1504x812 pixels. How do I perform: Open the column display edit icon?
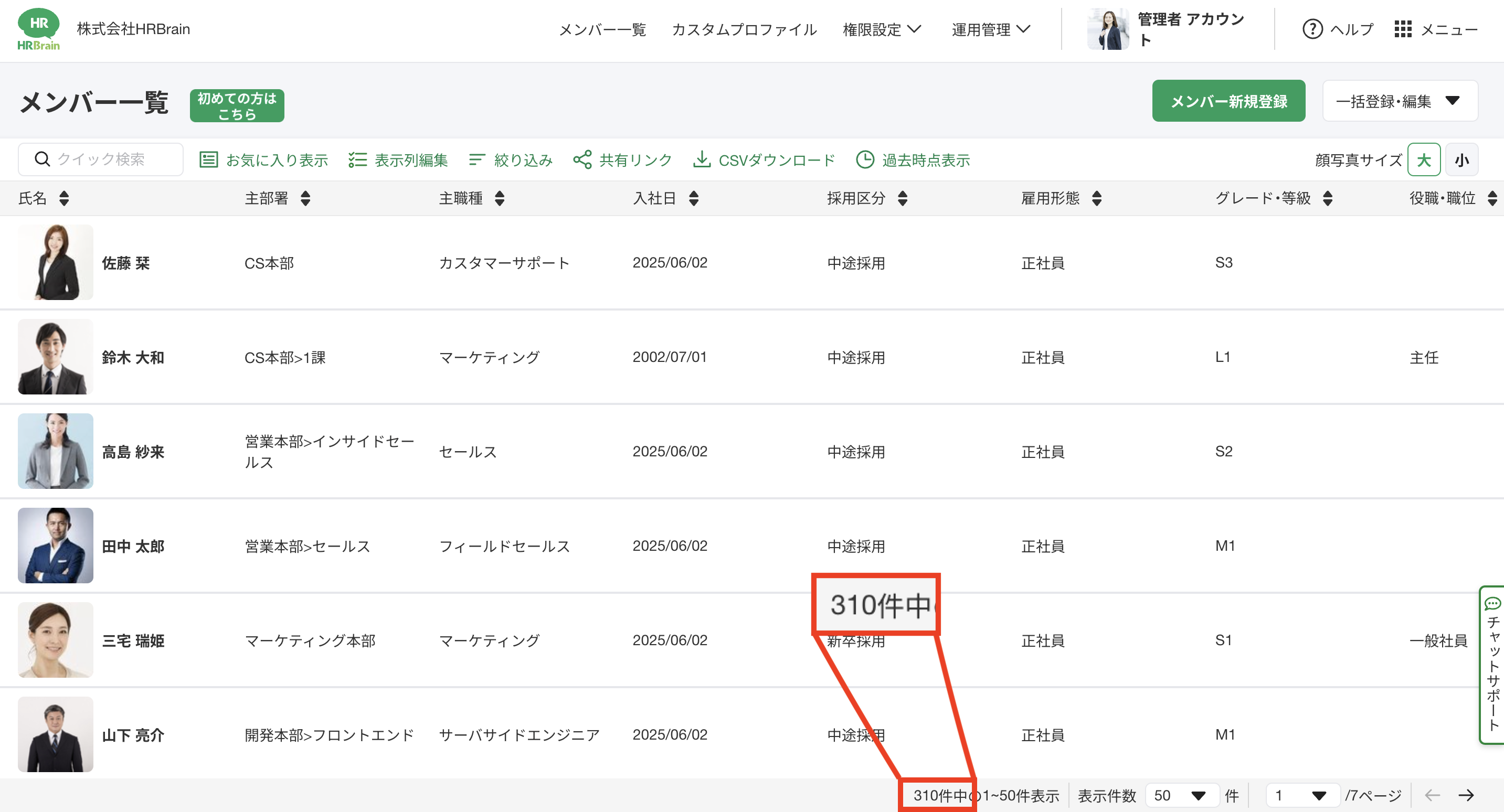tap(357, 159)
